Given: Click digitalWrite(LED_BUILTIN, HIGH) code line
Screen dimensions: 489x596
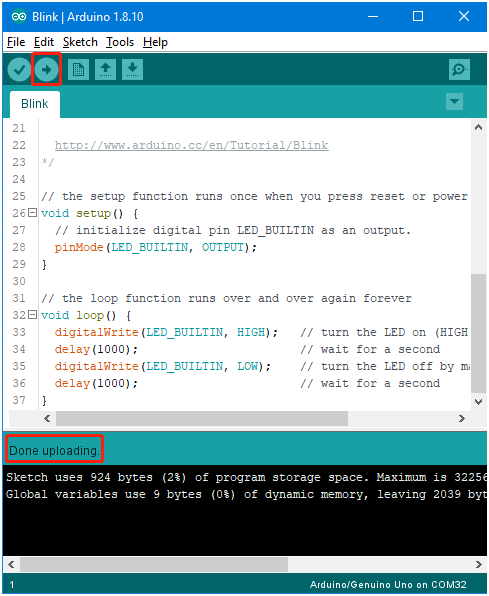Looking at the screenshot, I should pyautogui.click(x=166, y=333).
